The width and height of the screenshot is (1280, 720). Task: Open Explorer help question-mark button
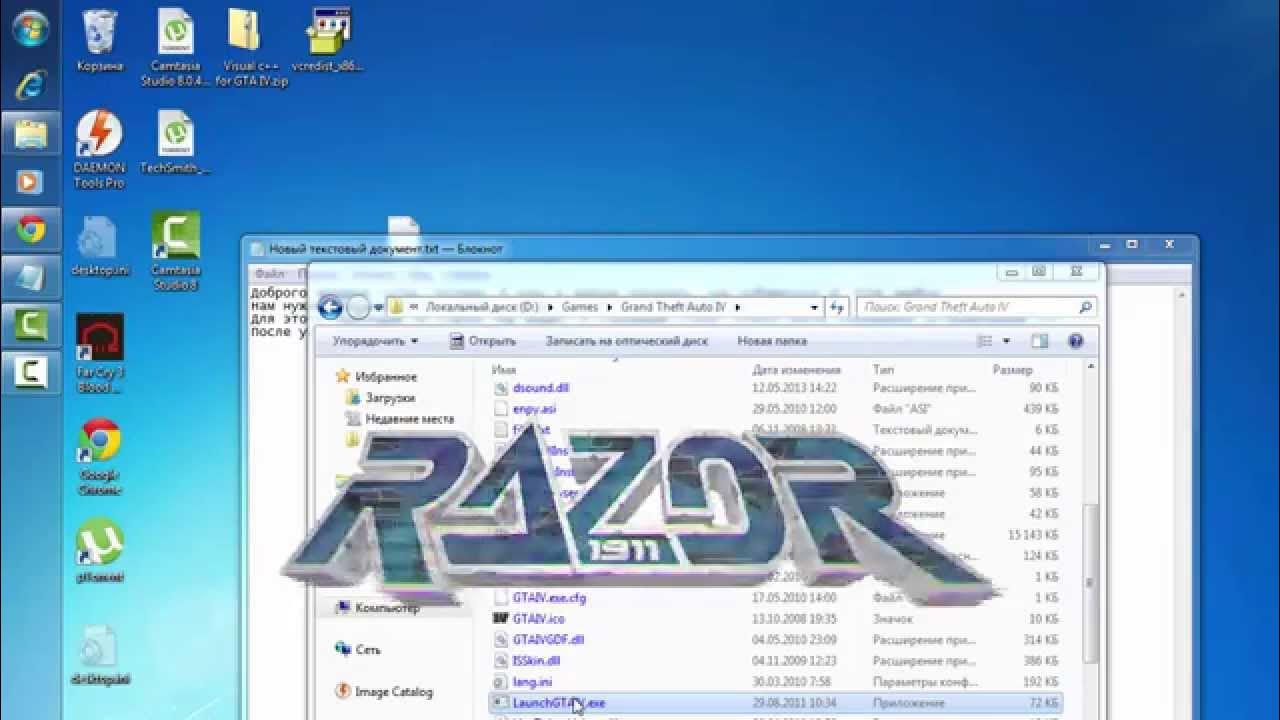click(1076, 341)
